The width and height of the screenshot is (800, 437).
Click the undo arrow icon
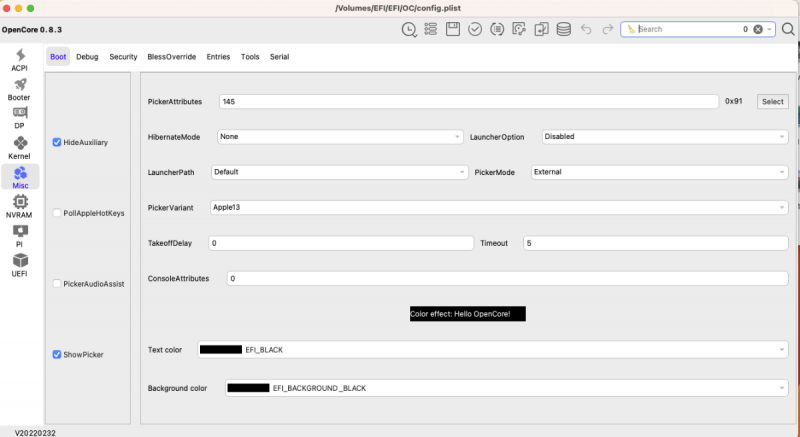(586, 29)
